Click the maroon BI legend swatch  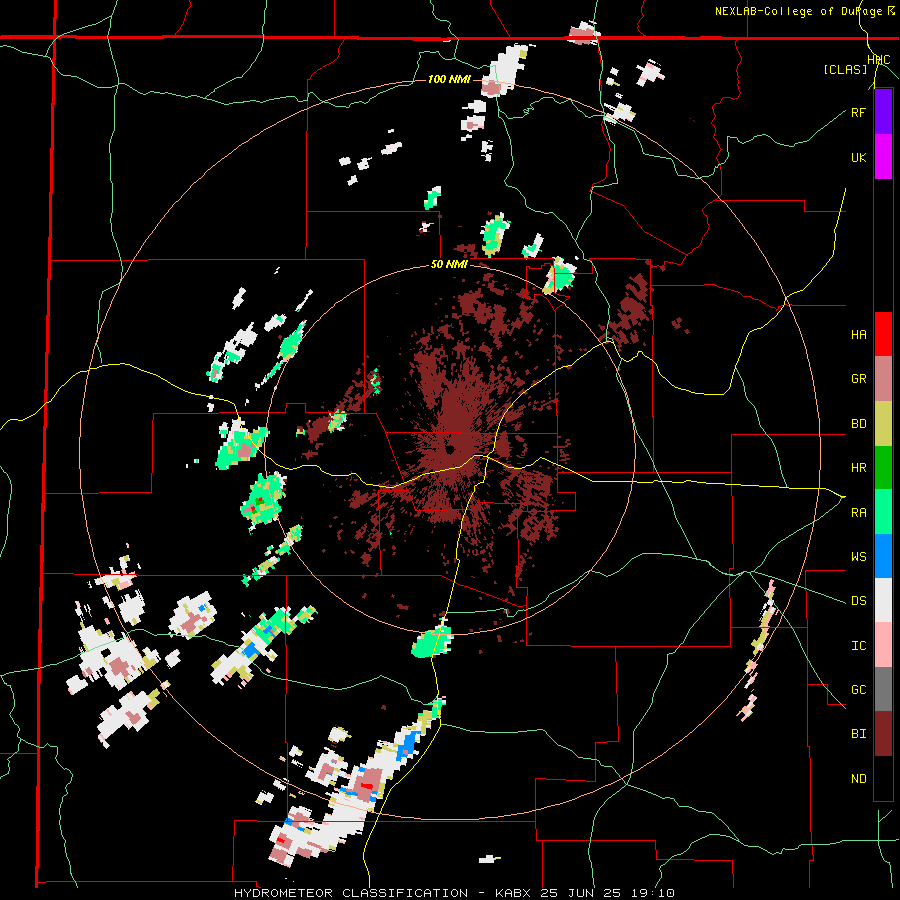click(x=883, y=734)
